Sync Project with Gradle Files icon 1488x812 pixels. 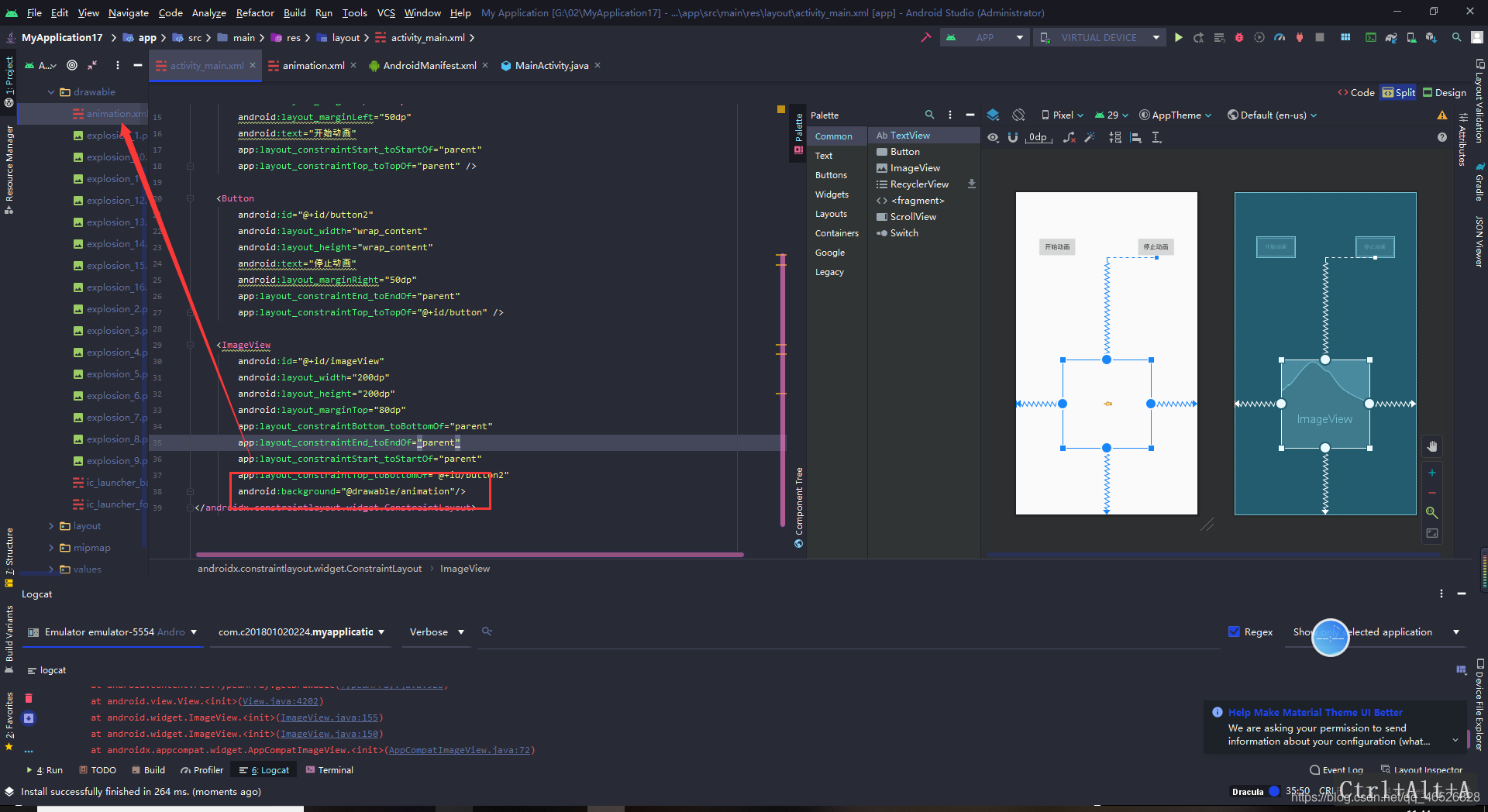pyautogui.click(x=1391, y=37)
